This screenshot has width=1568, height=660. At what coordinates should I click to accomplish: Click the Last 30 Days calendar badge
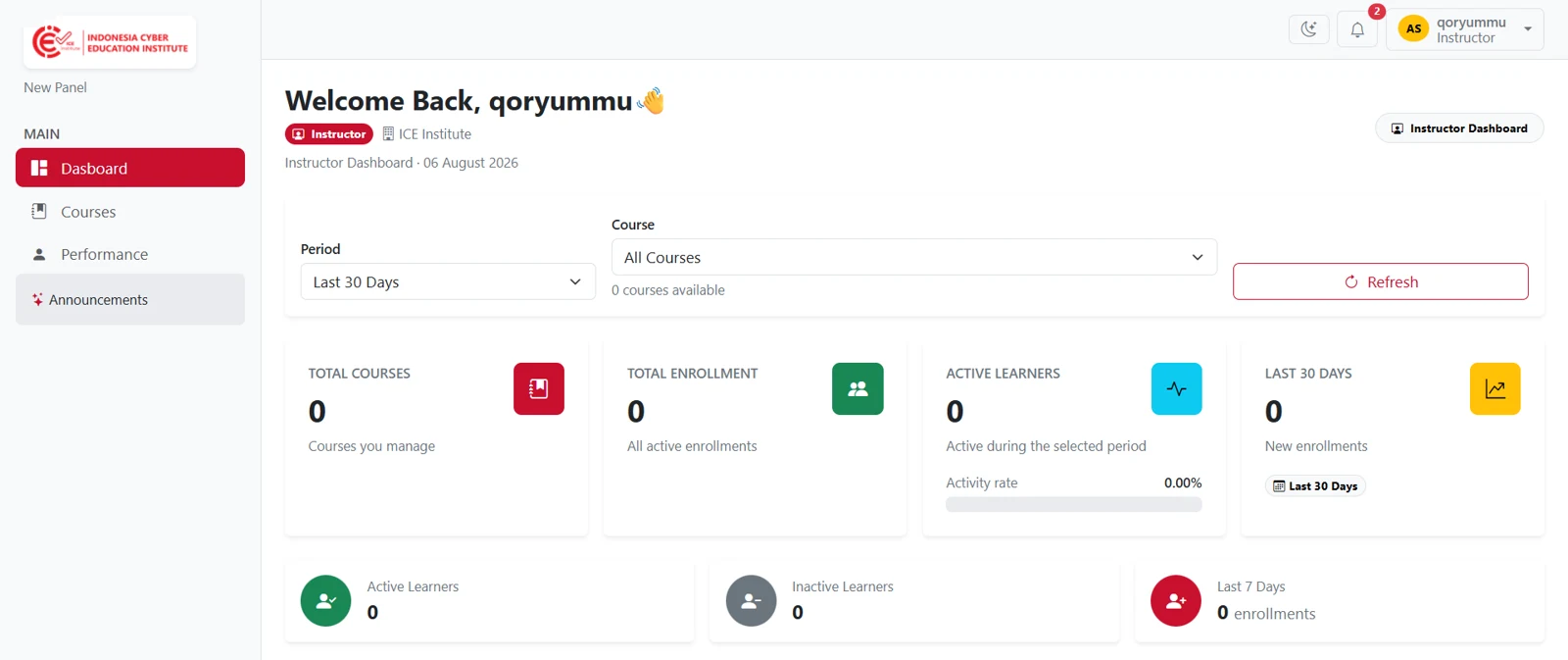(1315, 486)
